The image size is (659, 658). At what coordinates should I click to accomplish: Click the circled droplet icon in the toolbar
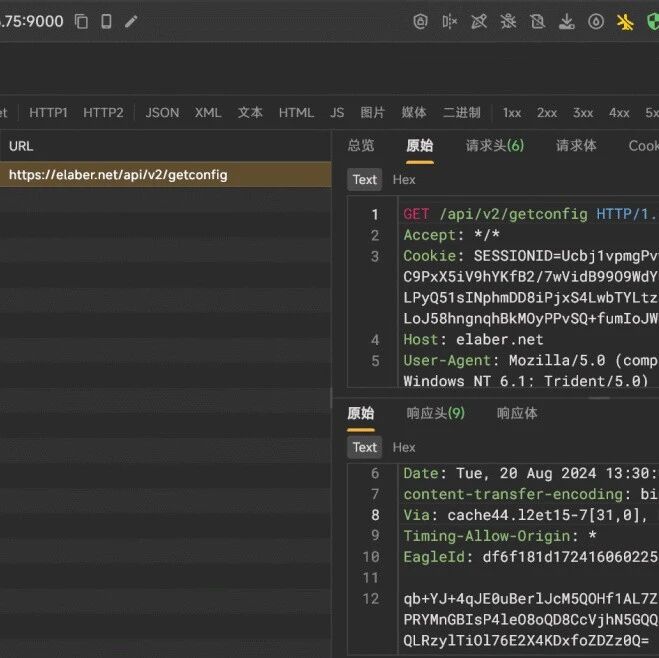click(x=596, y=21)
